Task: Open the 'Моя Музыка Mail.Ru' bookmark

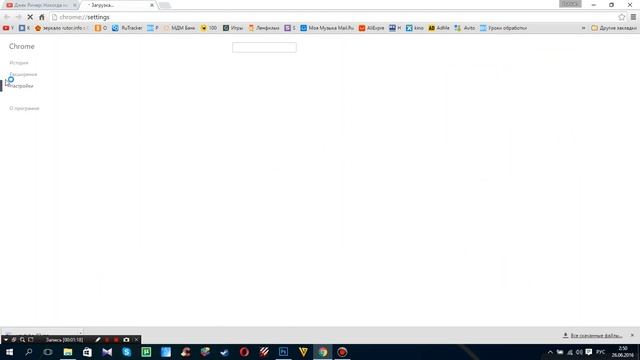Action: 327,28
